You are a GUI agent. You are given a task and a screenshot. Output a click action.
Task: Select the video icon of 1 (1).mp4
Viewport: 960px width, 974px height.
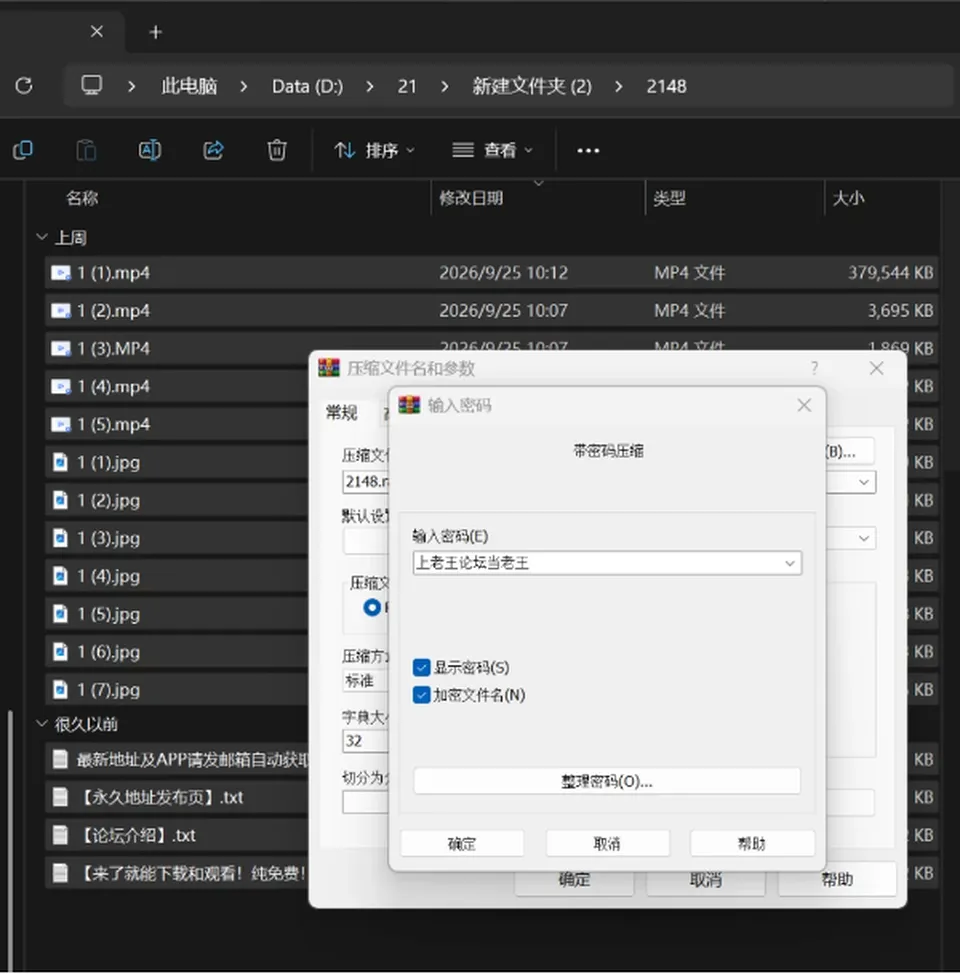[60, 273]
